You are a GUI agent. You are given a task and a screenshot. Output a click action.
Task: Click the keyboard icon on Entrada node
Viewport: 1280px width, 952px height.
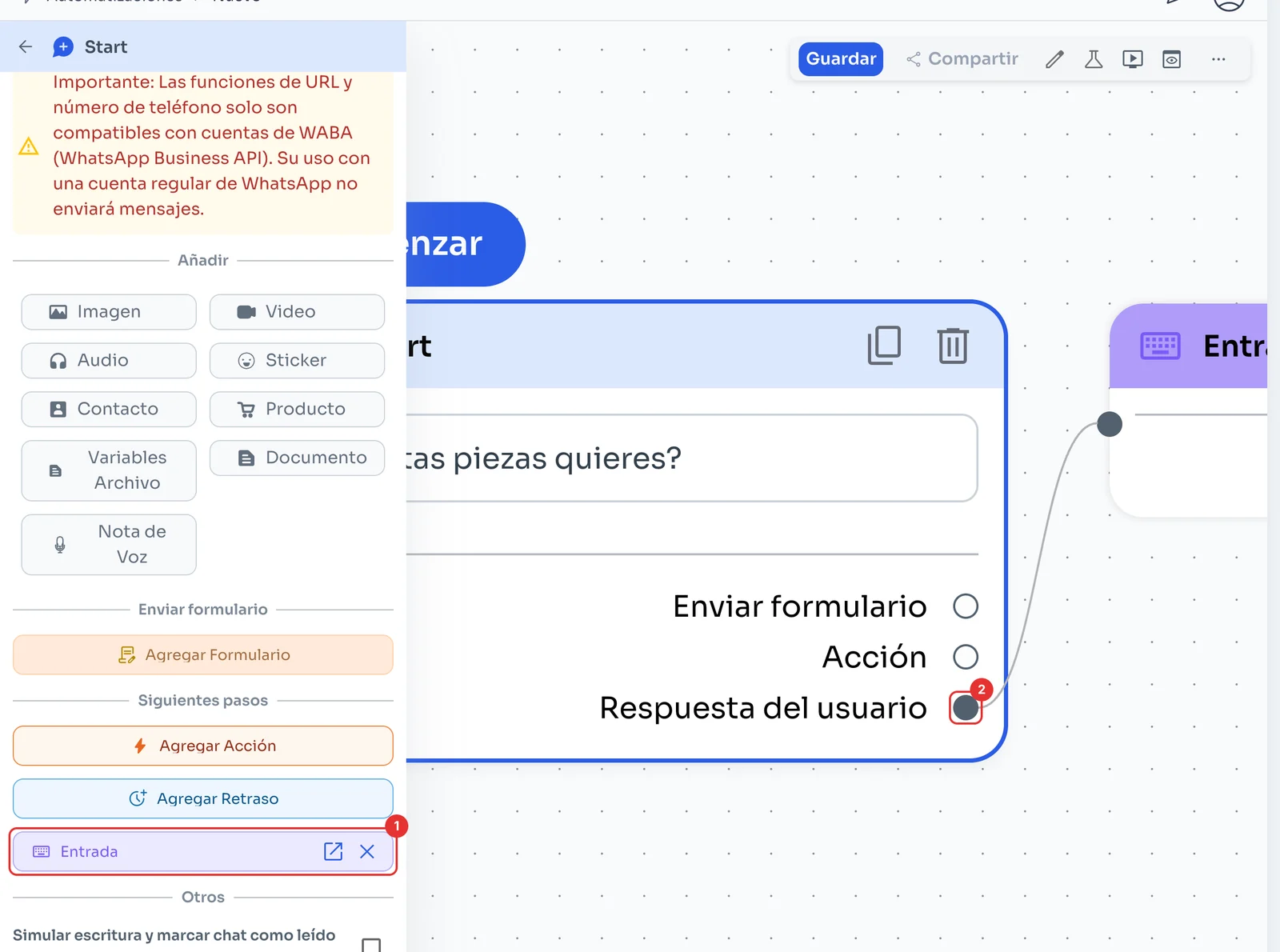pos(1160,346)
